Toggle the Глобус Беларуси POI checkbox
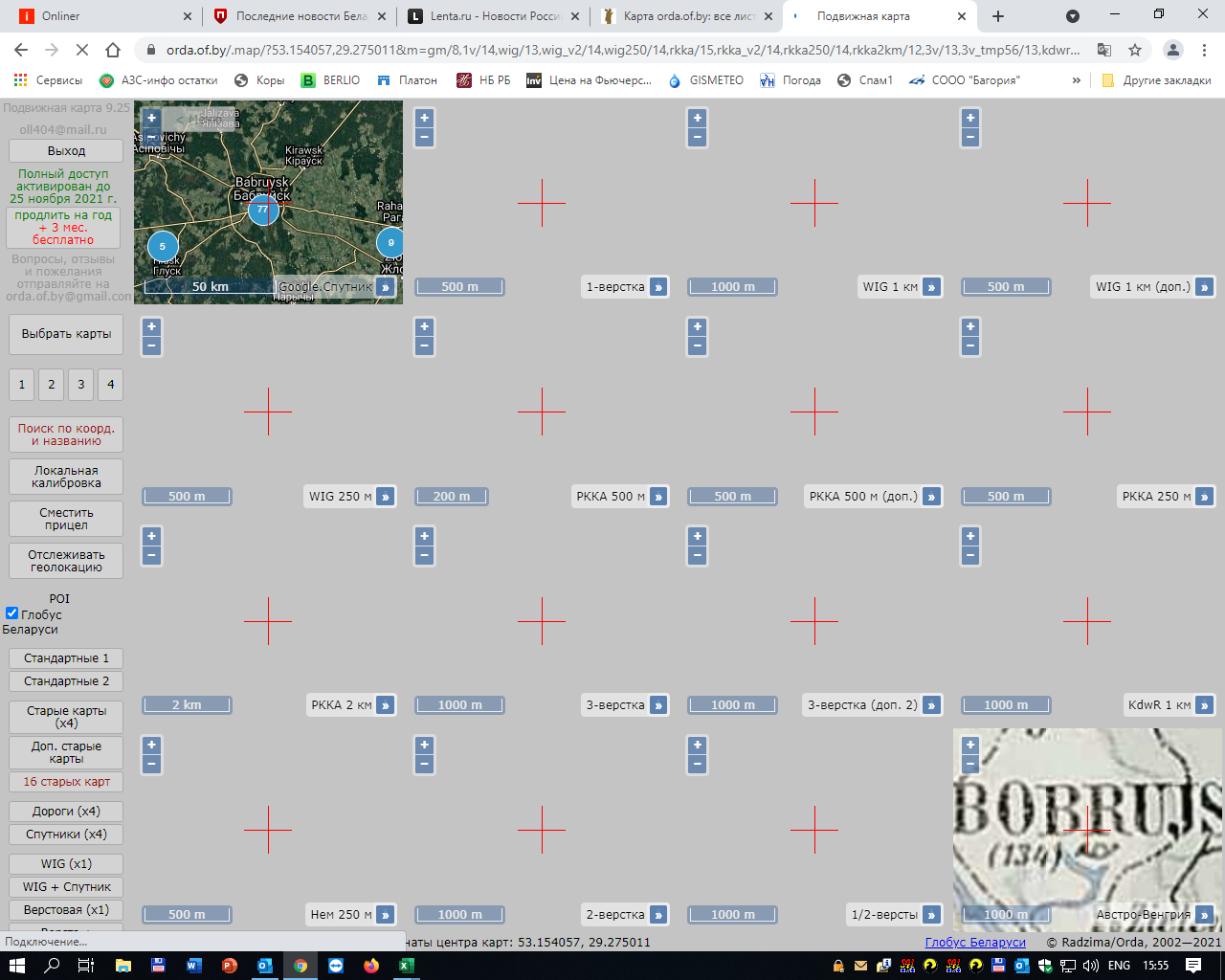1225x980 pixels. (11, 613)
